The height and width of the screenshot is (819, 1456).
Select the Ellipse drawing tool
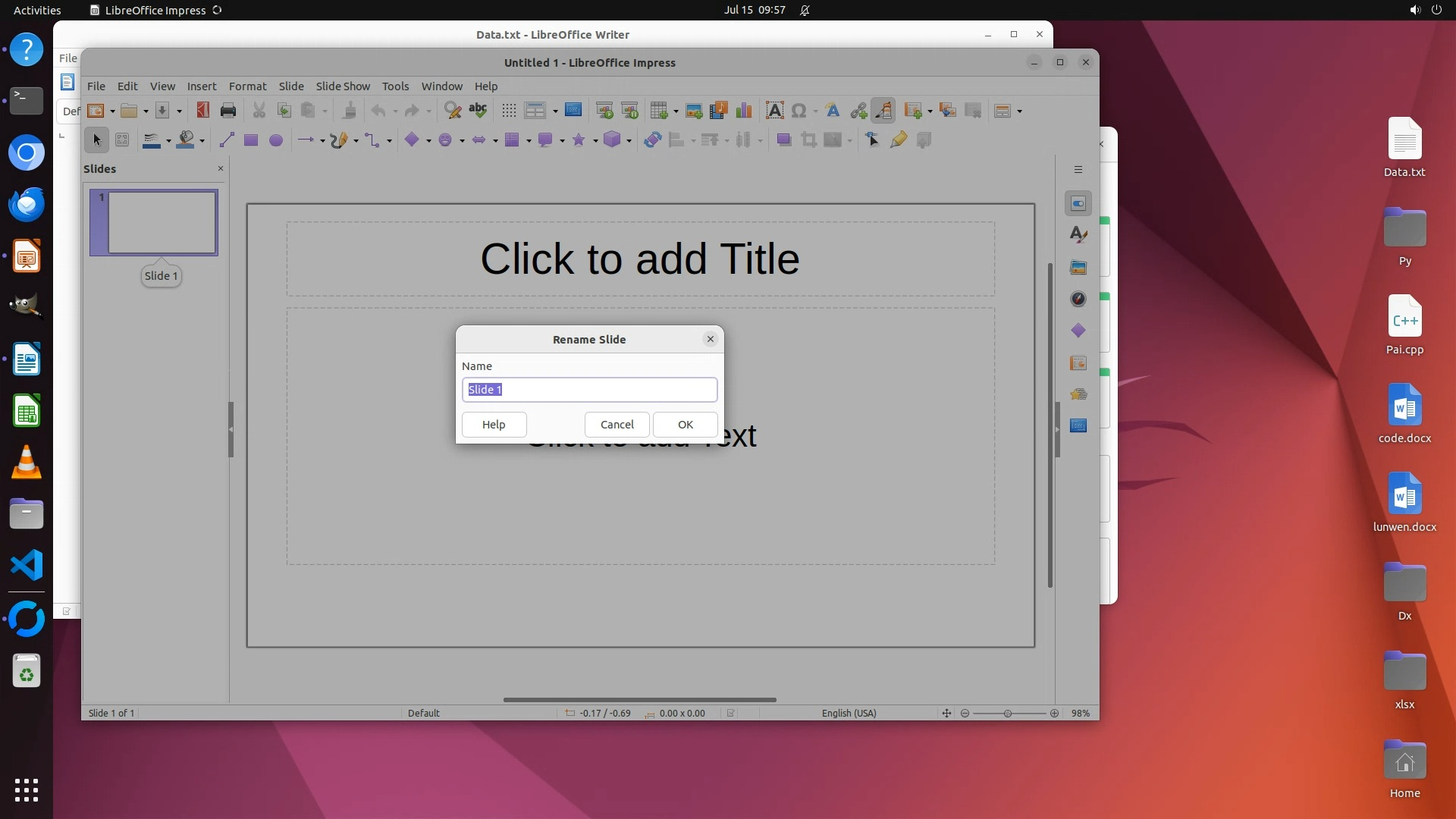click(276, 140)
